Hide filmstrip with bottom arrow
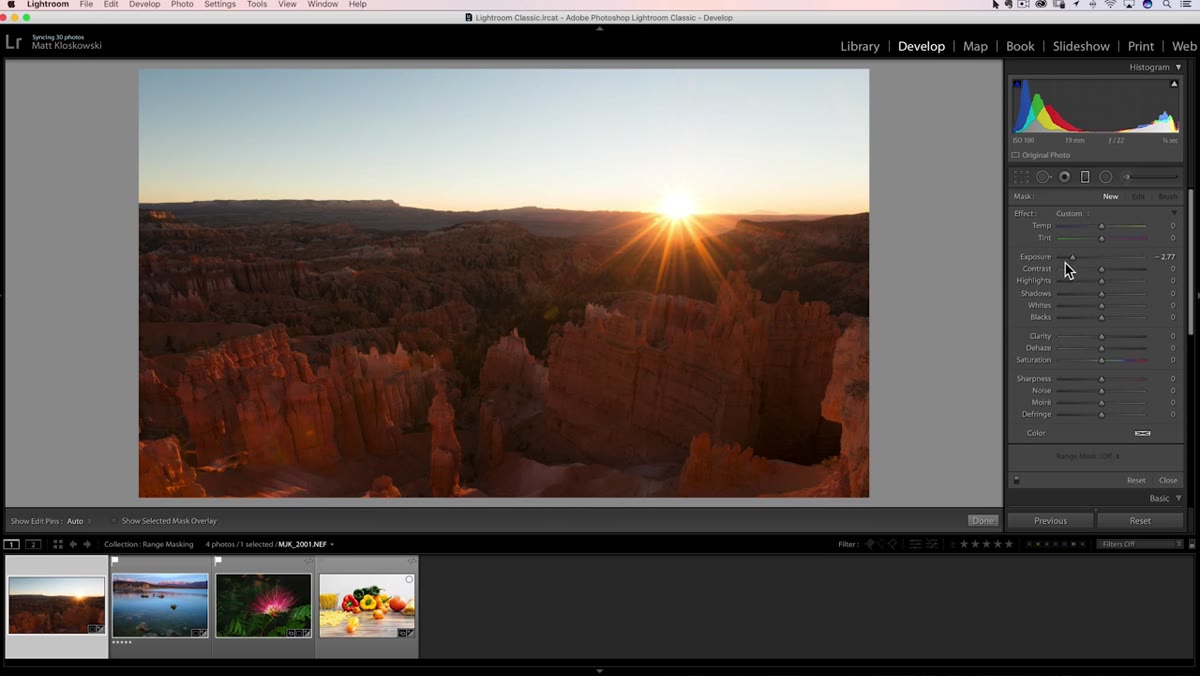Viewport: 1200px width, 676px height. coord(600,671)
